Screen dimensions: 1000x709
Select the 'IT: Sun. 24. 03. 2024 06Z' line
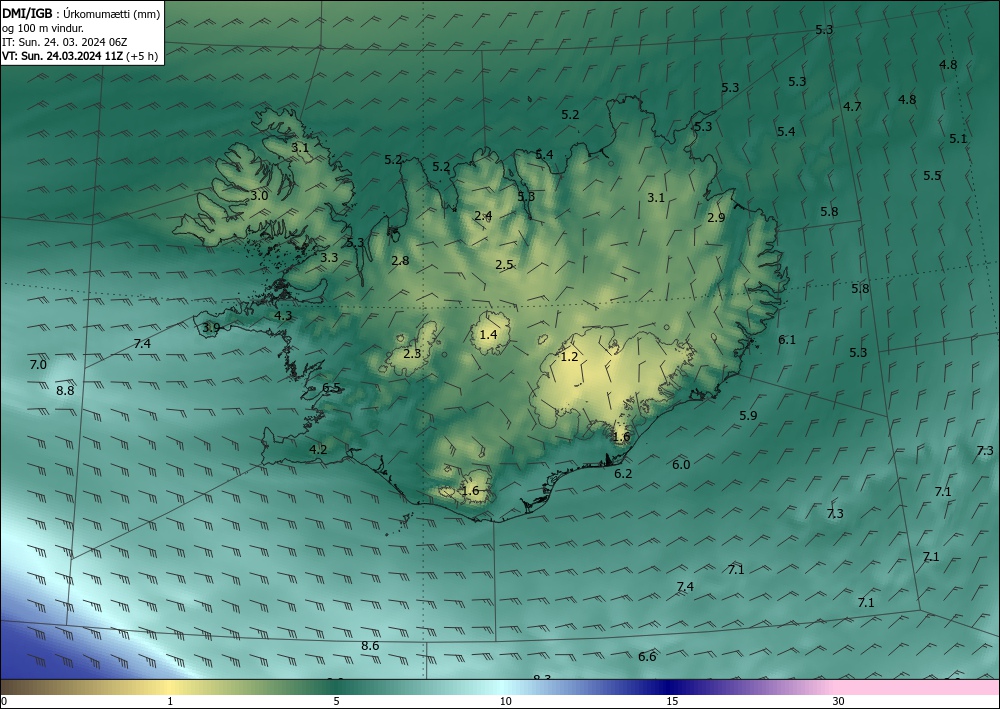pyautogui.click(x=64, y=42)
